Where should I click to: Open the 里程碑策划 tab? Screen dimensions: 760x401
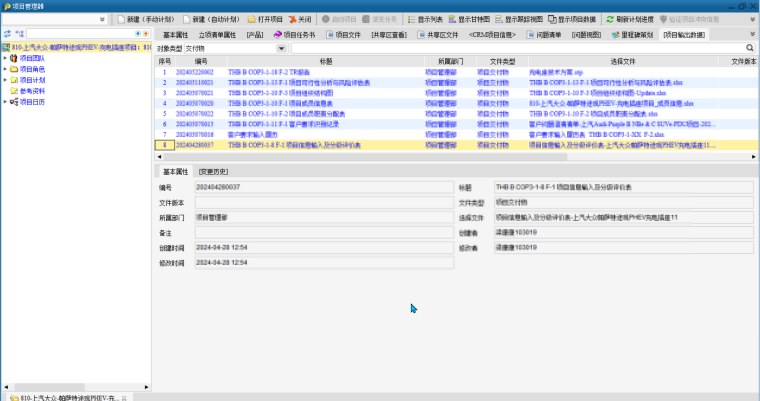click(x=633, y=35)
